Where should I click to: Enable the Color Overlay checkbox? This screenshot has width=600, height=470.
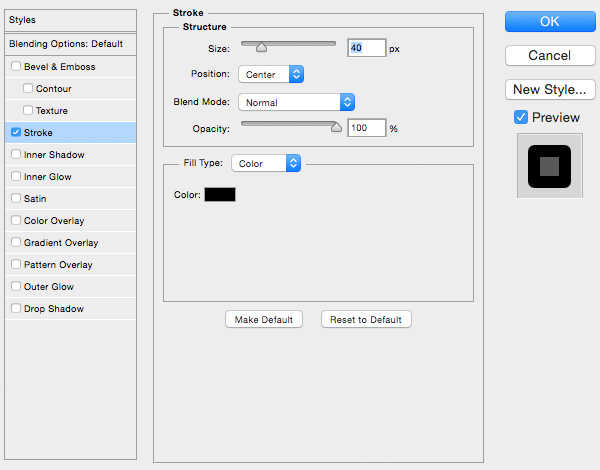16,220
